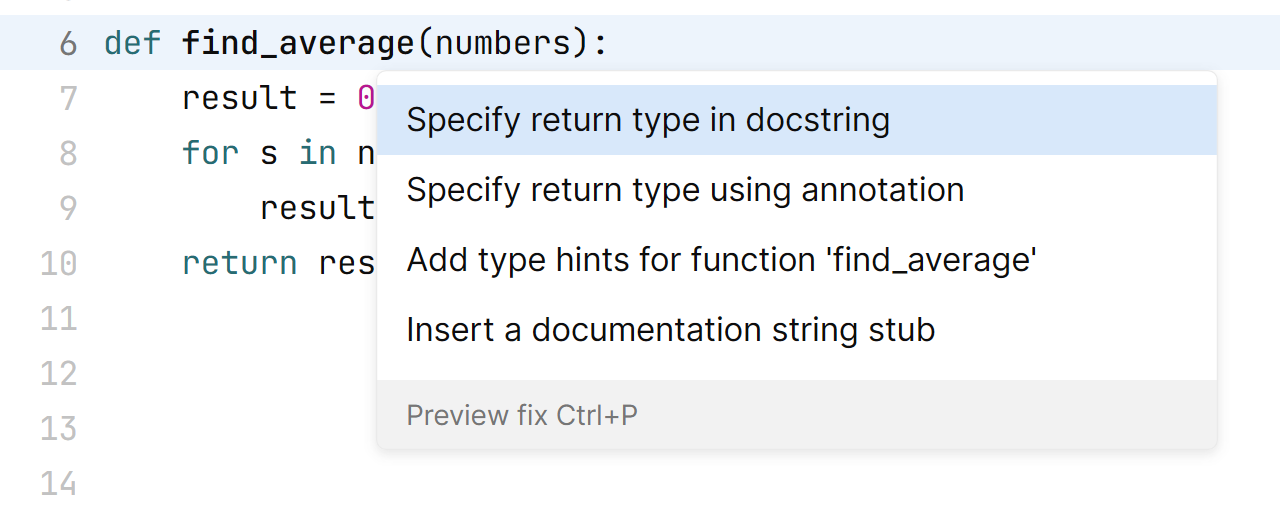Click line number 14 in the gutter
1280x510 pixels.
pos(58,483)
